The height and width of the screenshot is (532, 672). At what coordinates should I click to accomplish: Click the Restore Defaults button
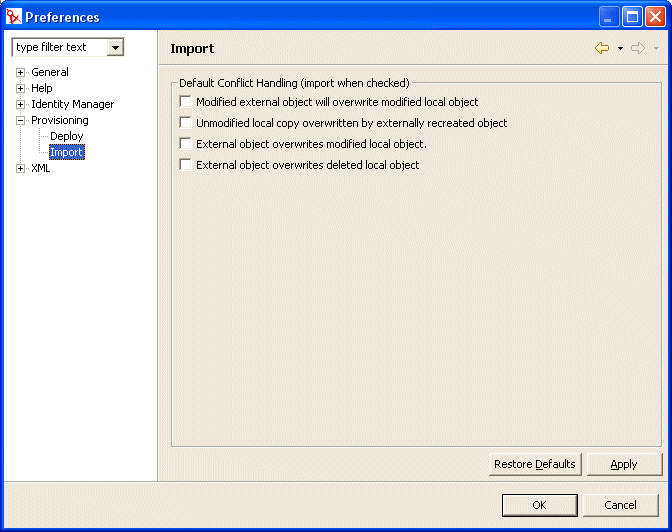[535, 464]
